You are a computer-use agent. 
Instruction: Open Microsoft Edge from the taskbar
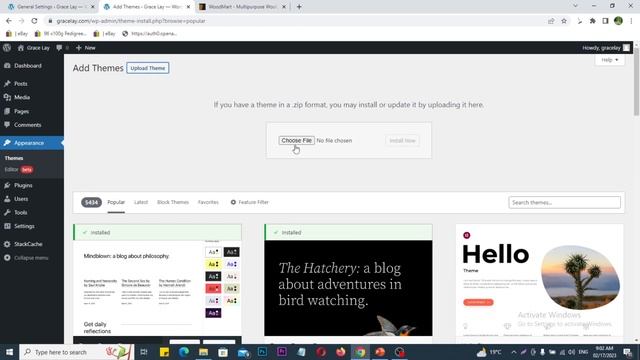click(184, 352)
